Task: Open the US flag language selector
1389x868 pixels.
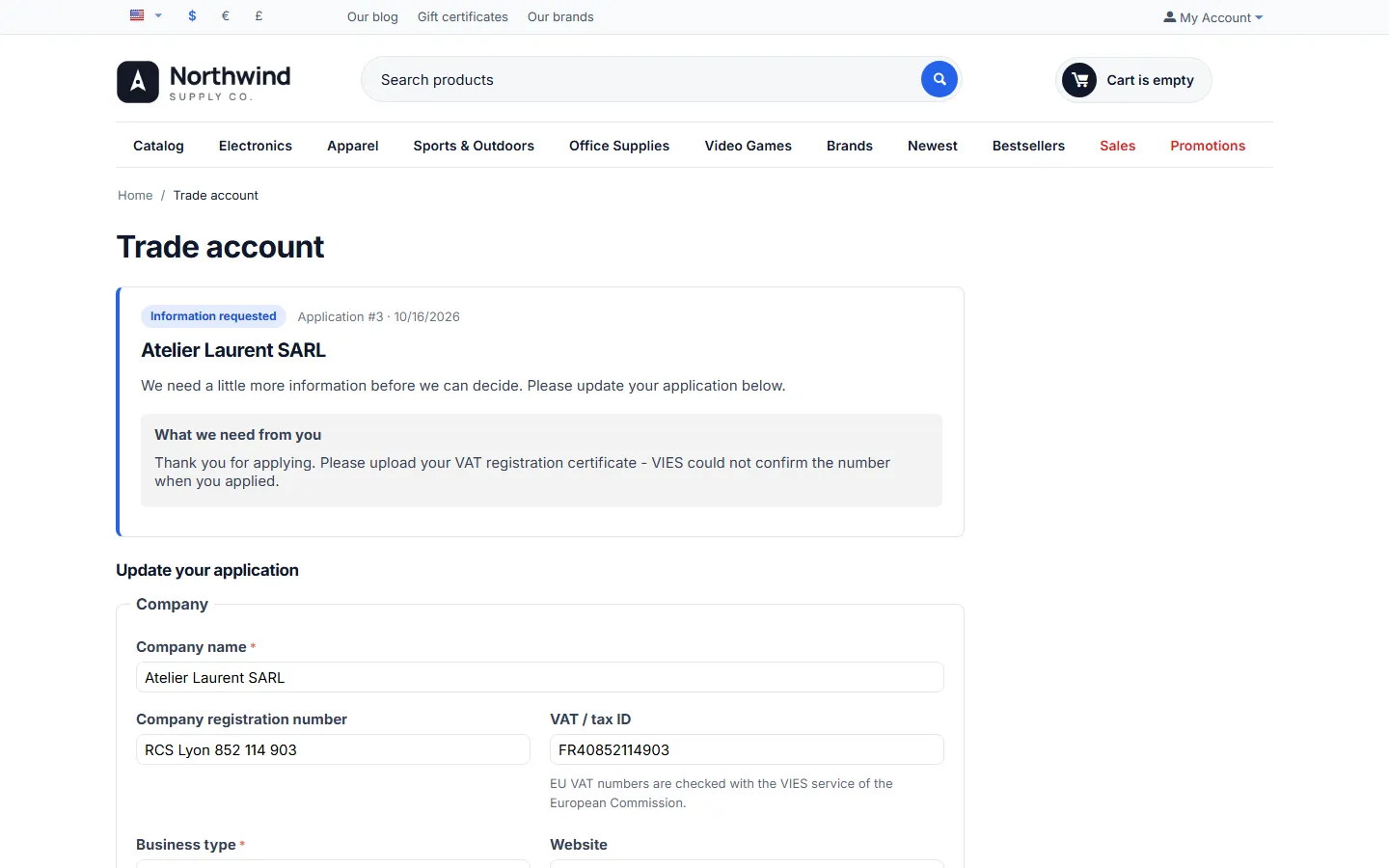Action: (x=146, y=15)
